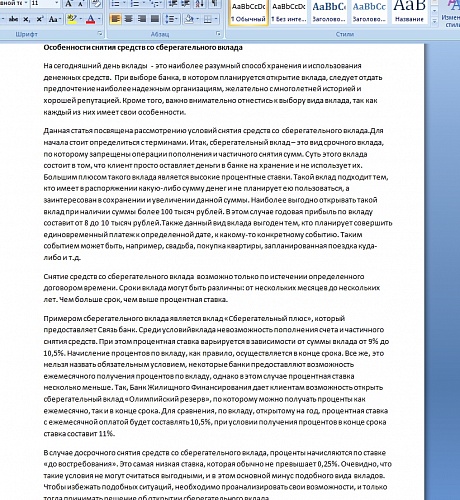Toggle subscript formatting
This screenshot has width=460, height=500.
pyautogui.click(x=26, y=19)
